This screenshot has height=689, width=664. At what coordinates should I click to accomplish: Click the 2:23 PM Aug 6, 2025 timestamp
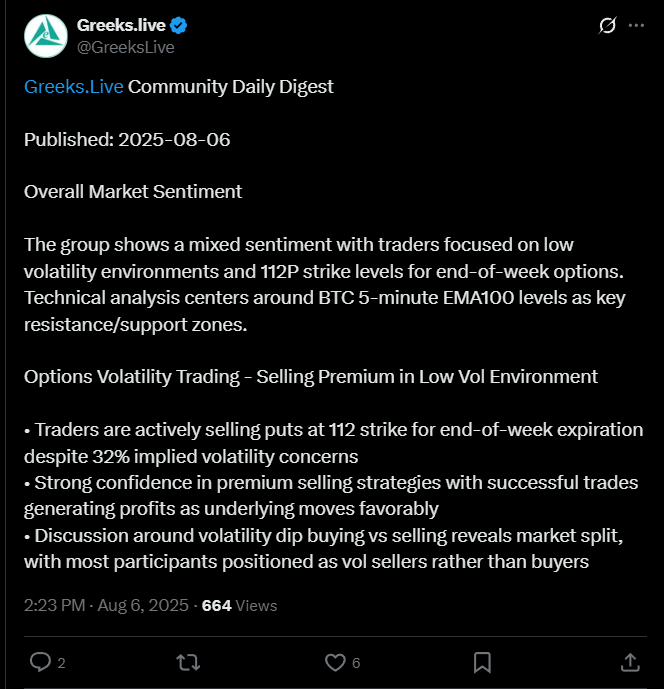(x=106, y=606)
